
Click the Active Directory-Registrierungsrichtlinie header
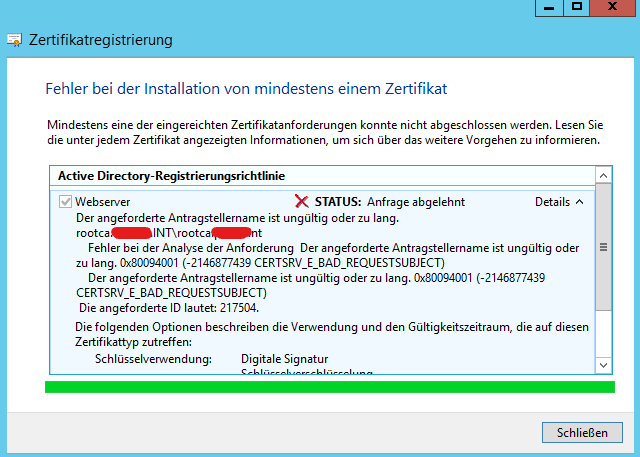click(x=171, y=176)
